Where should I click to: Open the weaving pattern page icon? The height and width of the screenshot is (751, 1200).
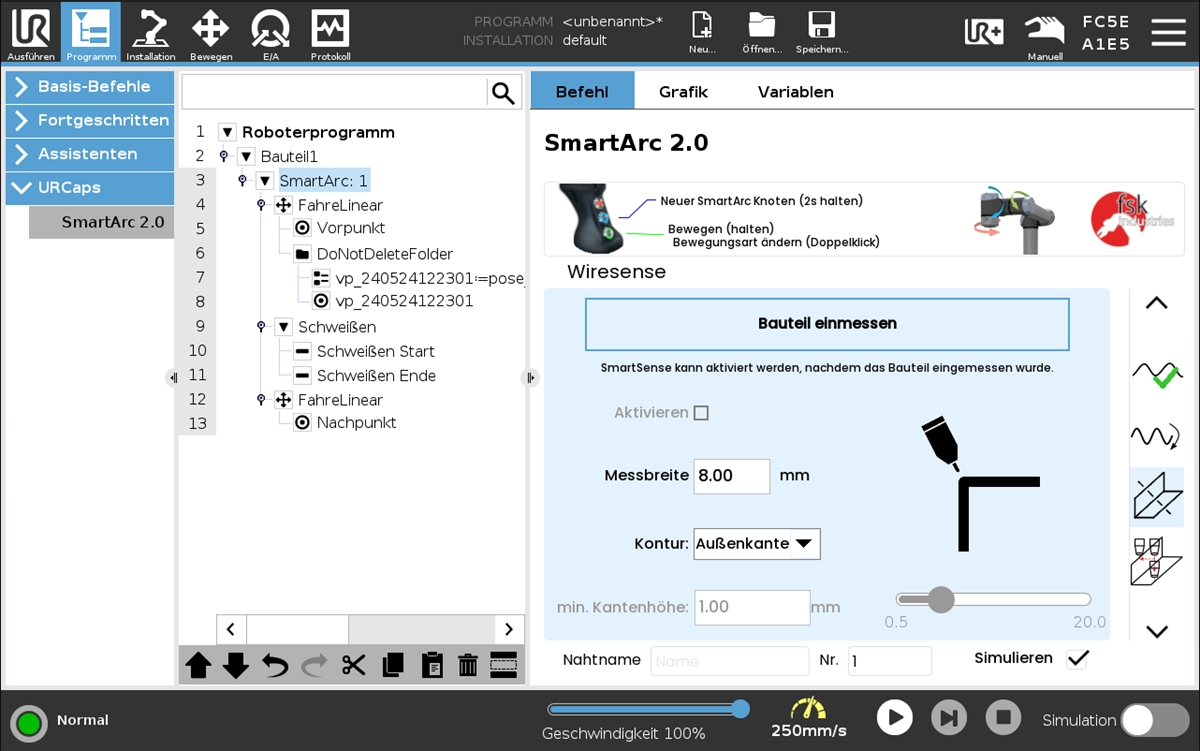coord(1157,436)
